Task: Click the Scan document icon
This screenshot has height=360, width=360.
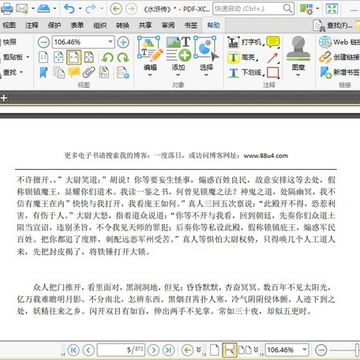Action: (44, 8)
